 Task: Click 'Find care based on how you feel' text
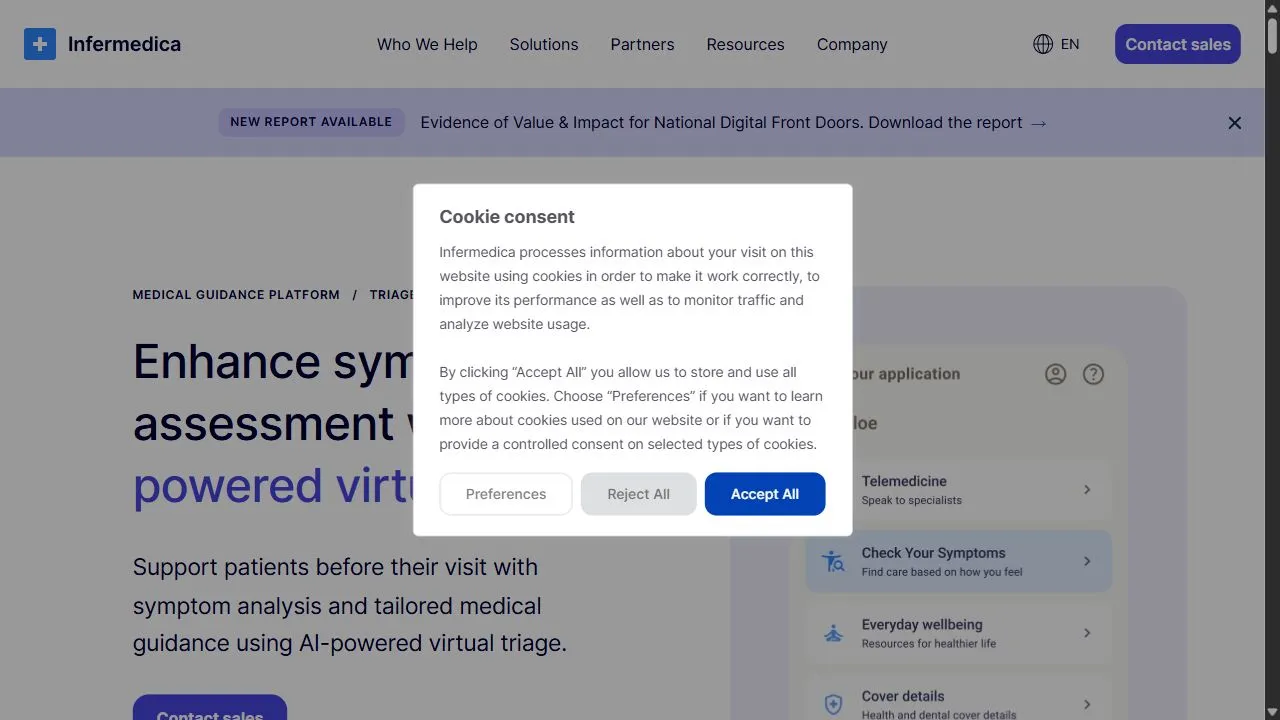[x=942, y=572]
